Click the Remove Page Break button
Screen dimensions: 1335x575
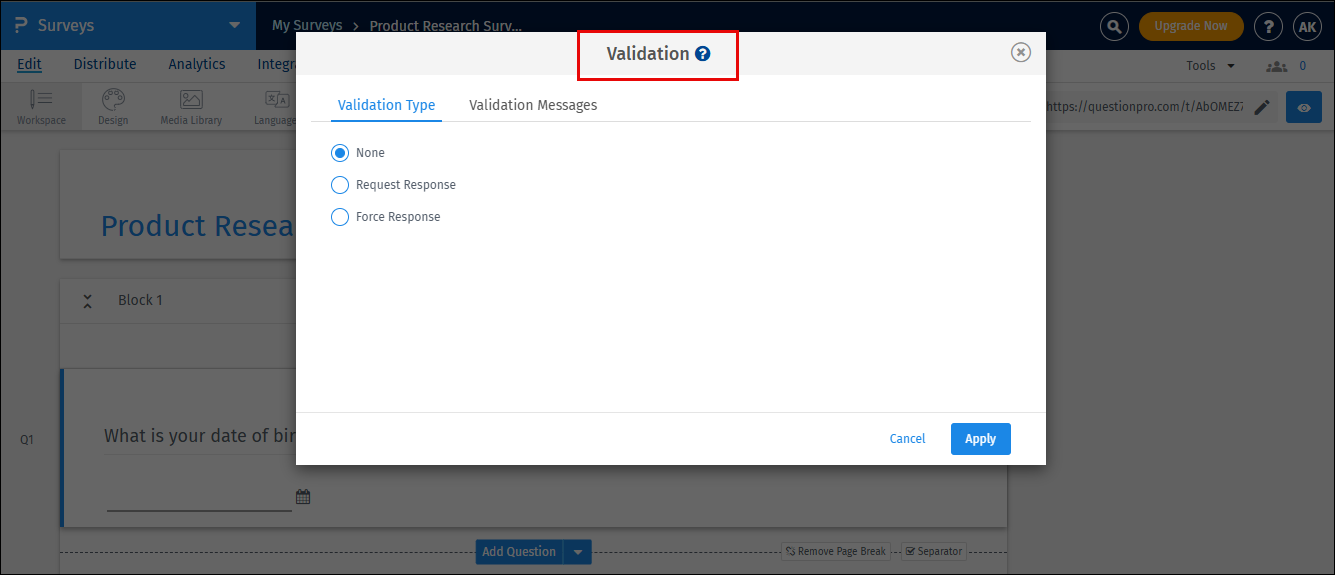pos(835,551)
